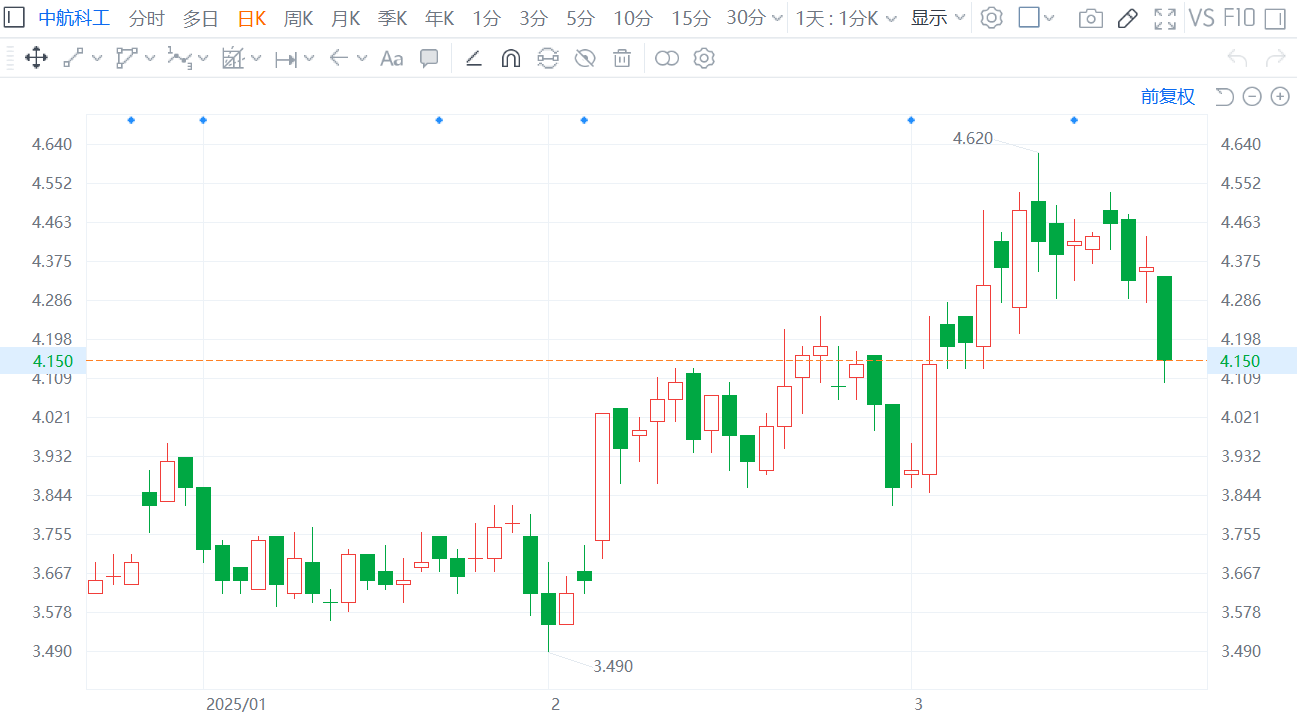Zoom in chart with plus button
The image size is (1297, 724).
pos(1280,96)
